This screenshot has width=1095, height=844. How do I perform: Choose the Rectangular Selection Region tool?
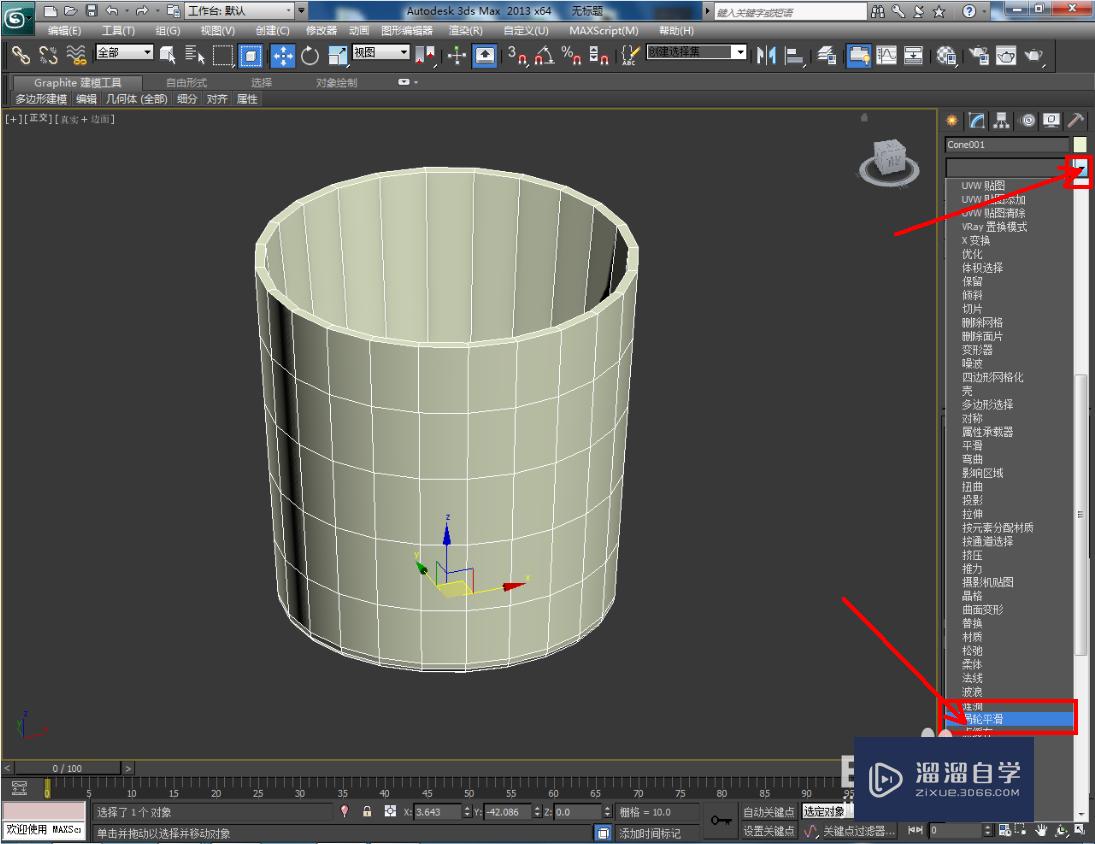(x=223, y=55)
